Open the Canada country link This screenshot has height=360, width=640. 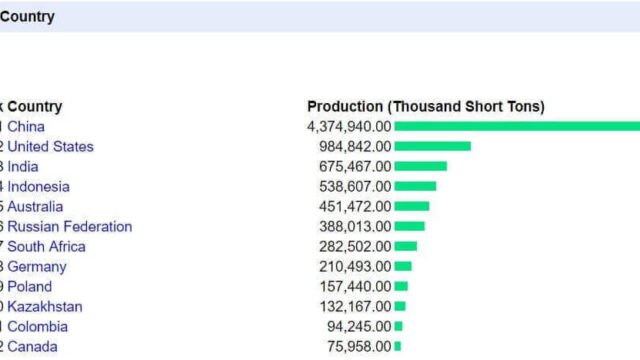coord(32,347)
